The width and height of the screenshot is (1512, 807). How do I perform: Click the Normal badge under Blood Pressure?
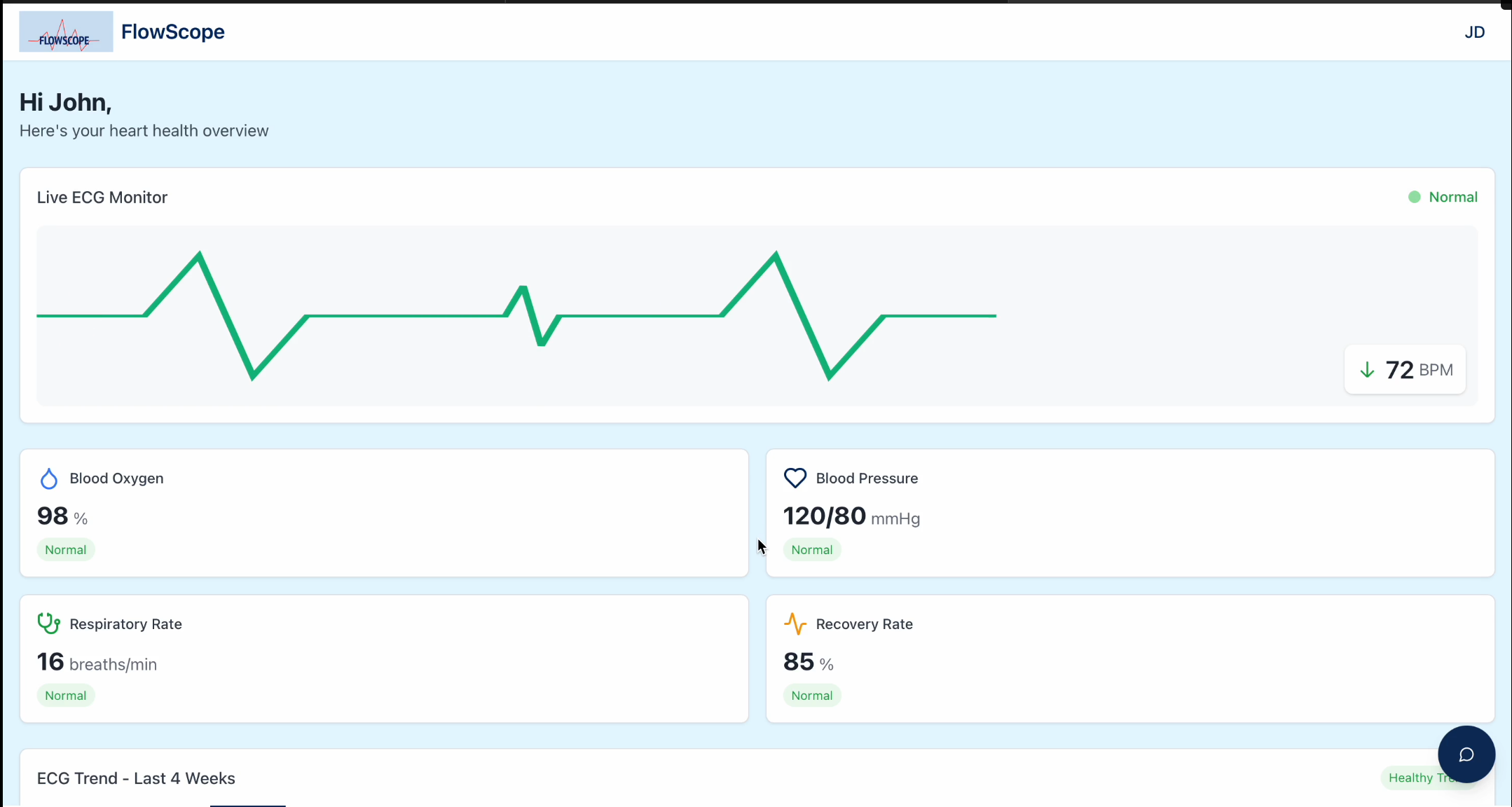coord(811,550)
